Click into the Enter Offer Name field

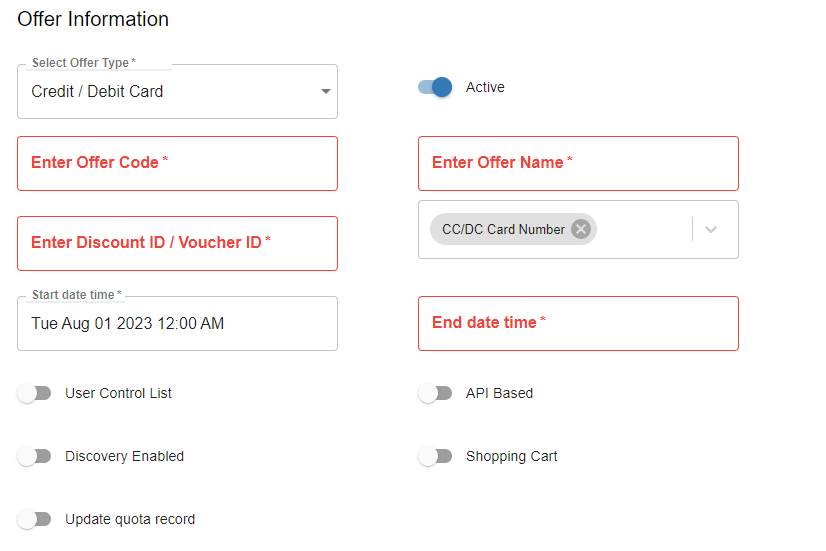[578, 163]
